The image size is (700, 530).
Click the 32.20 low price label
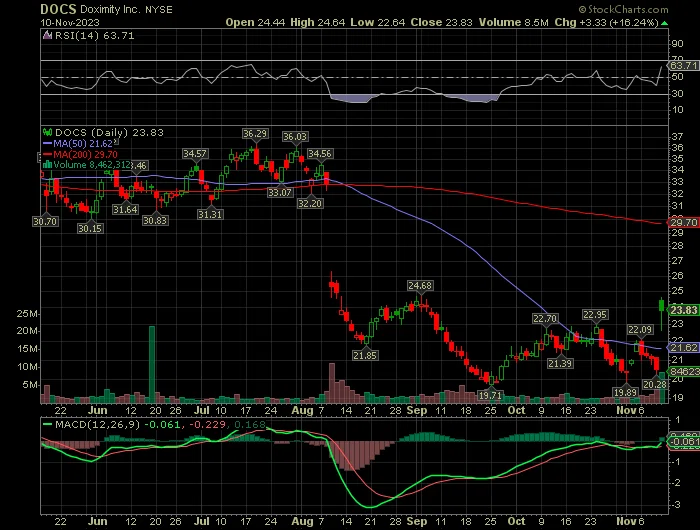click(310, 203)
